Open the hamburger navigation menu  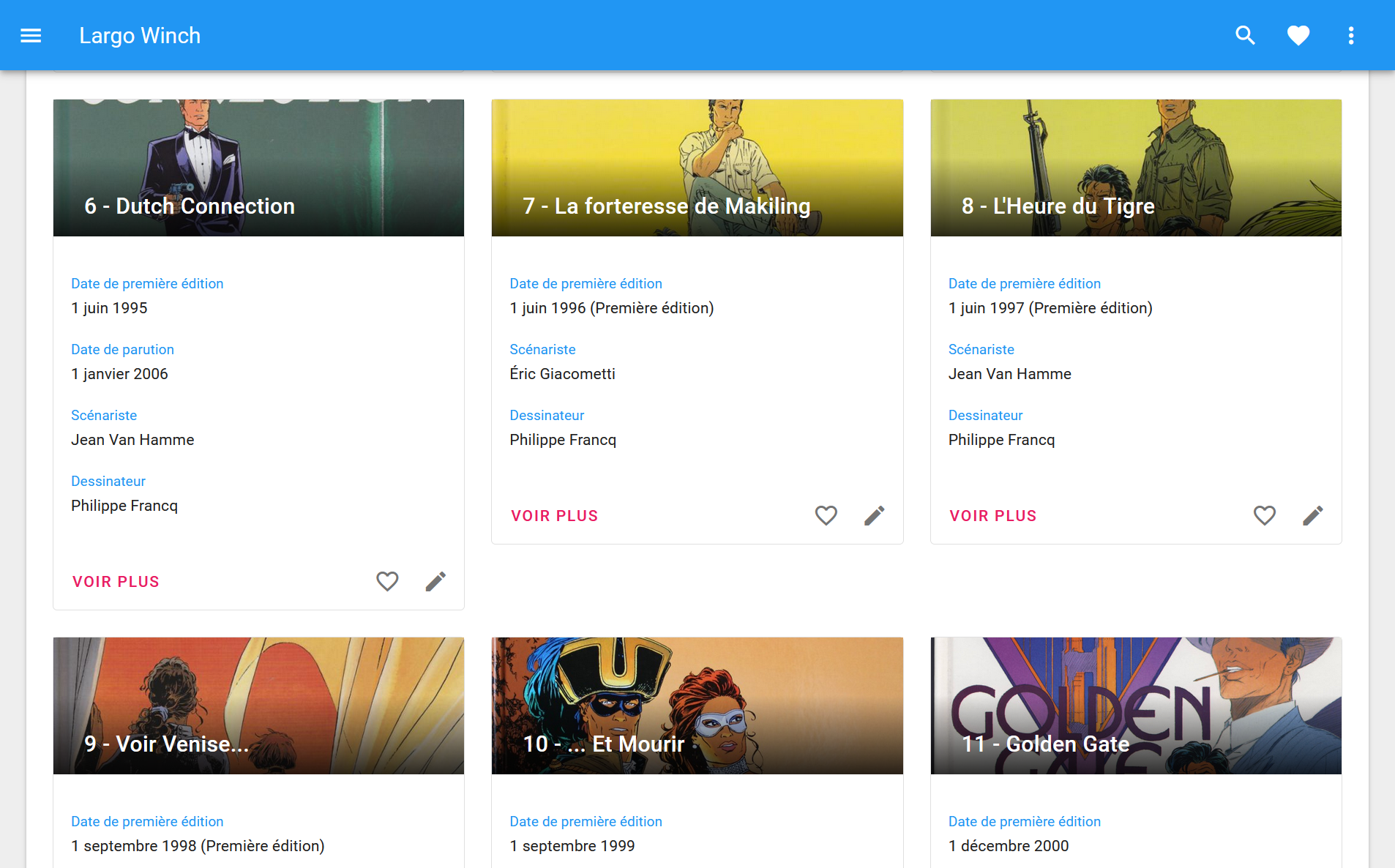(31, 35)
